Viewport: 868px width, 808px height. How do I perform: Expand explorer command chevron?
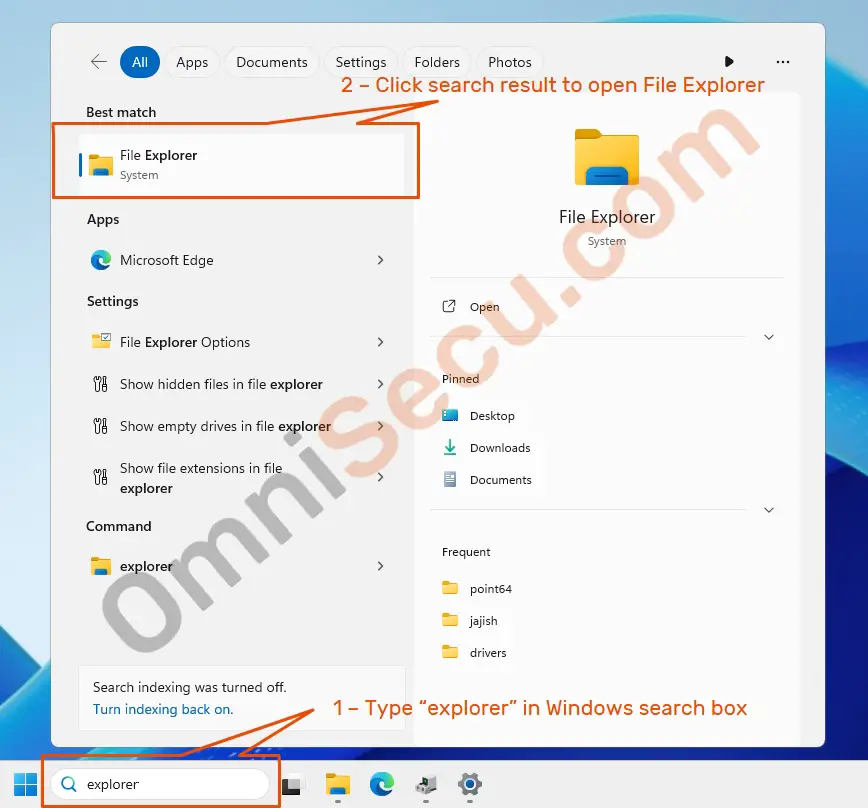click(x=380, y=566)
